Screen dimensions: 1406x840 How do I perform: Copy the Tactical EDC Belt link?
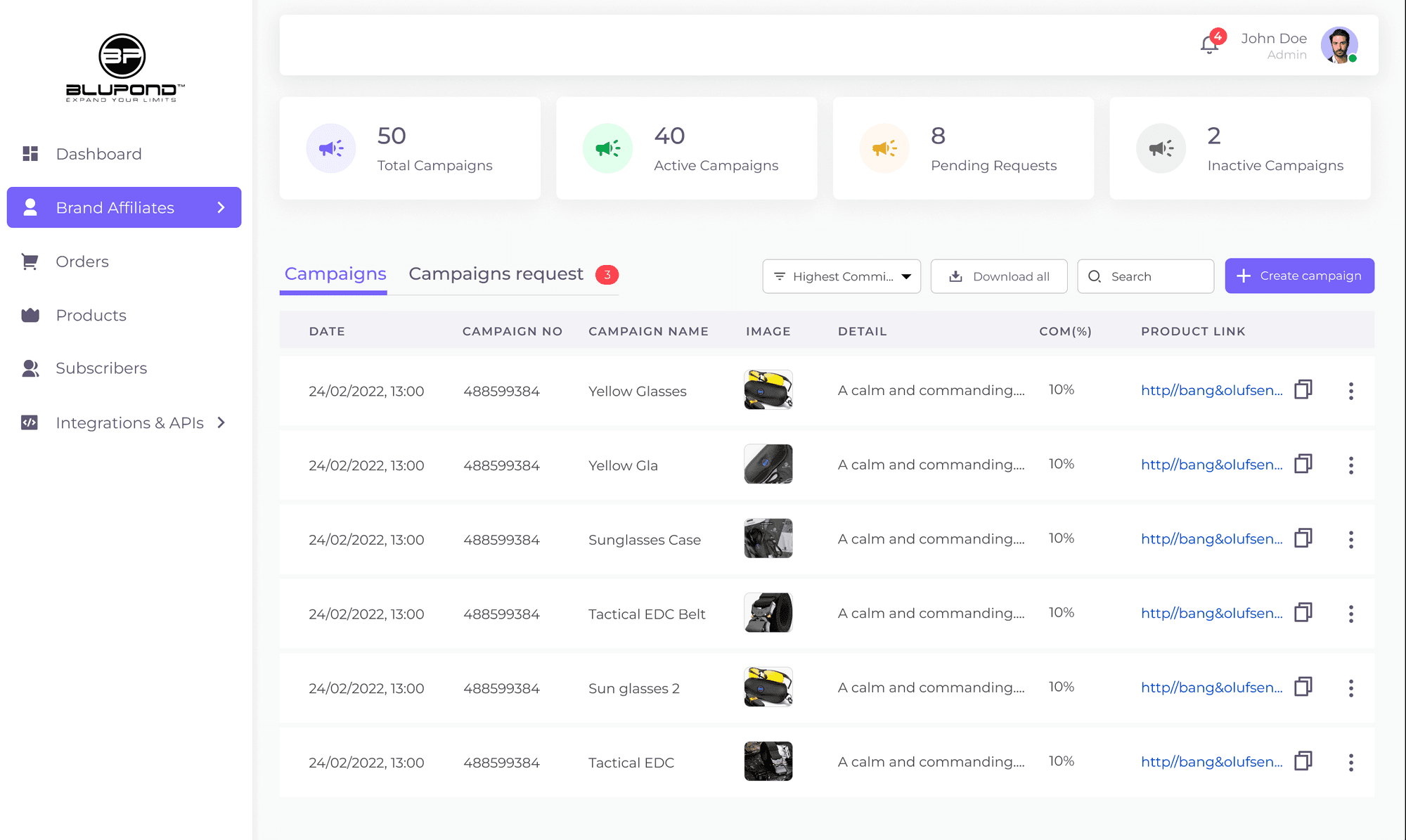tap(1303, 613)
